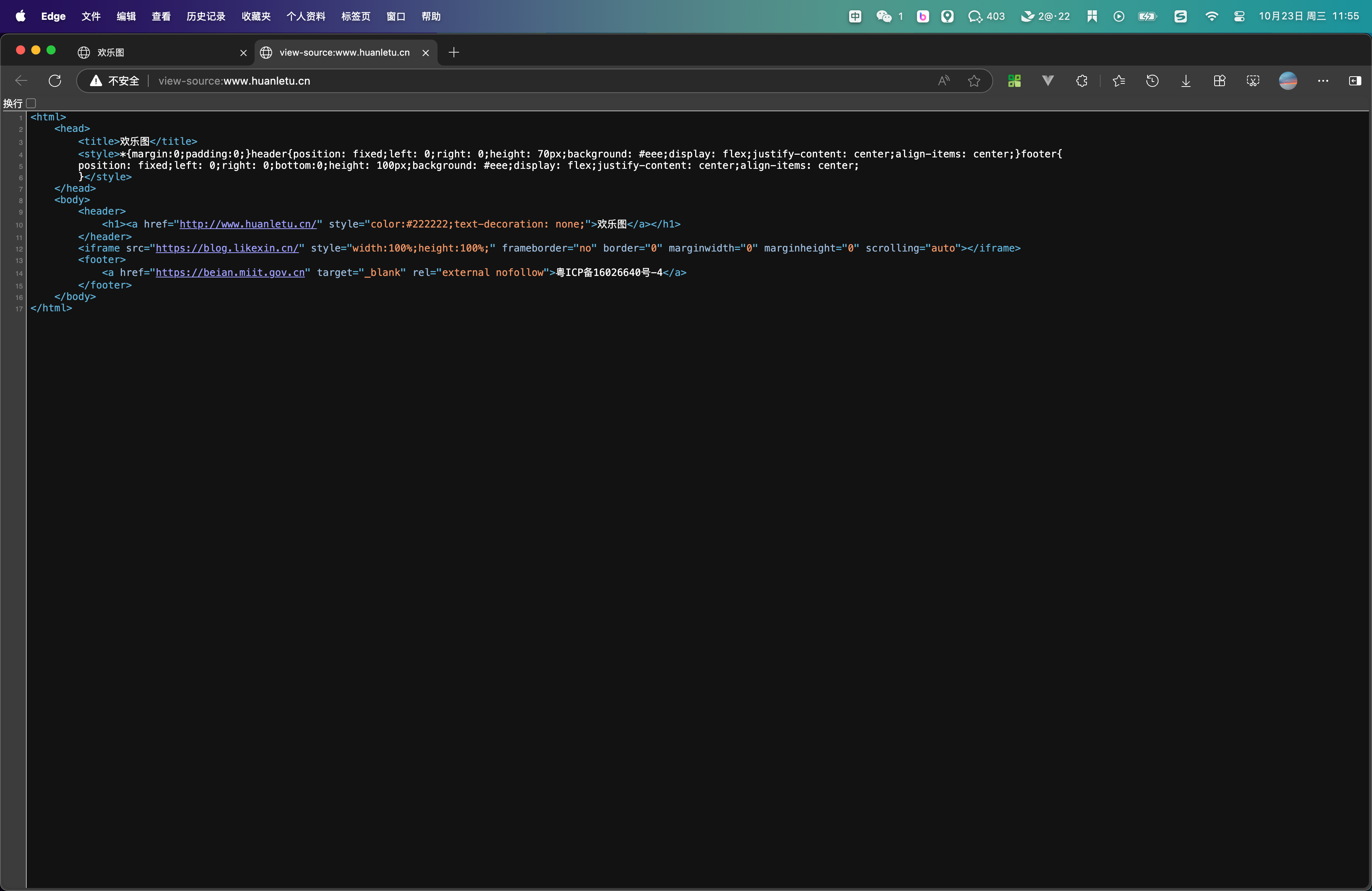Open the 标签页 menu
1372x891 pixels.
coord(356,16)
